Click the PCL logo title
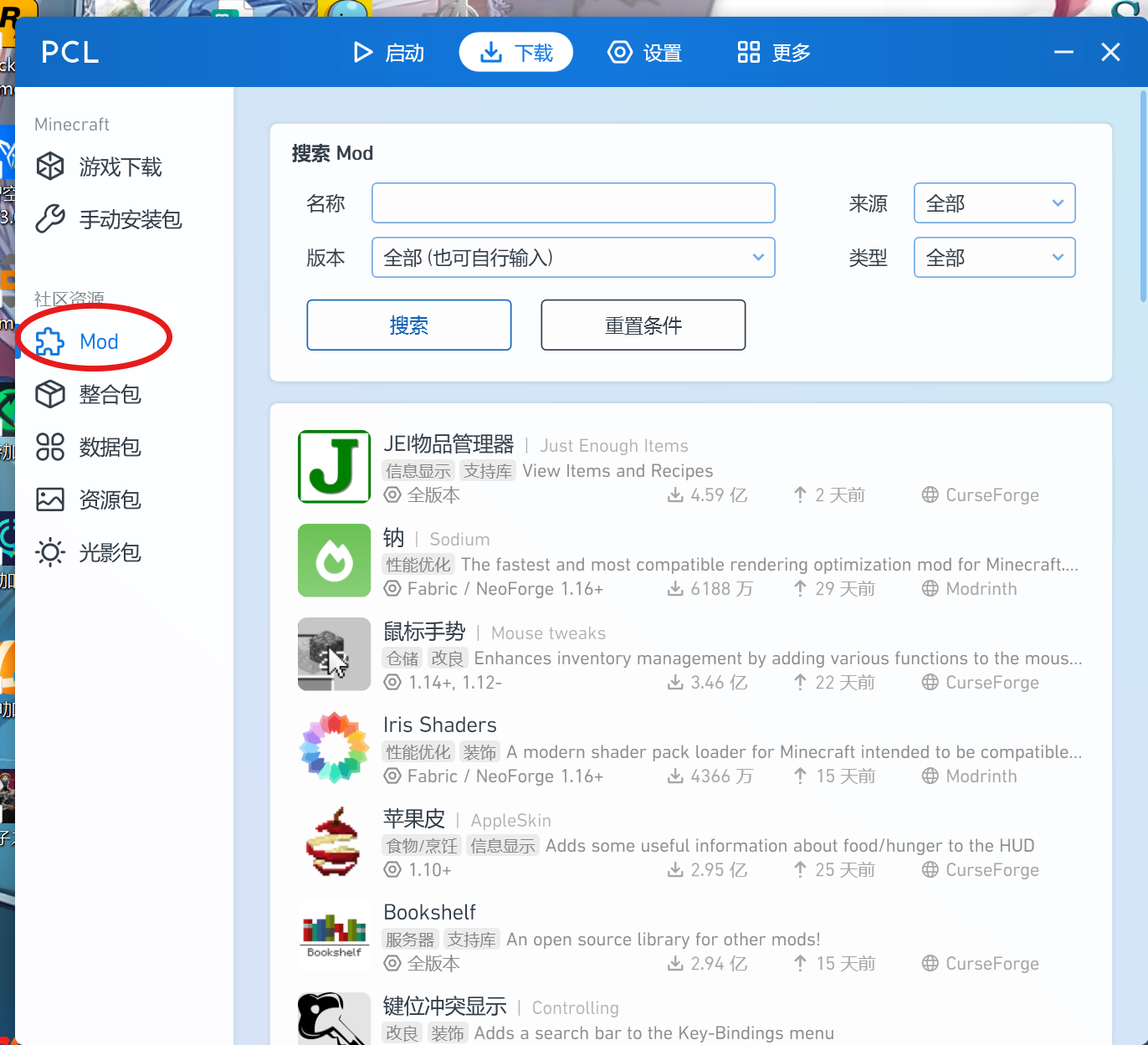This screenshot has width=1148, height=1045. pos(70,52)
